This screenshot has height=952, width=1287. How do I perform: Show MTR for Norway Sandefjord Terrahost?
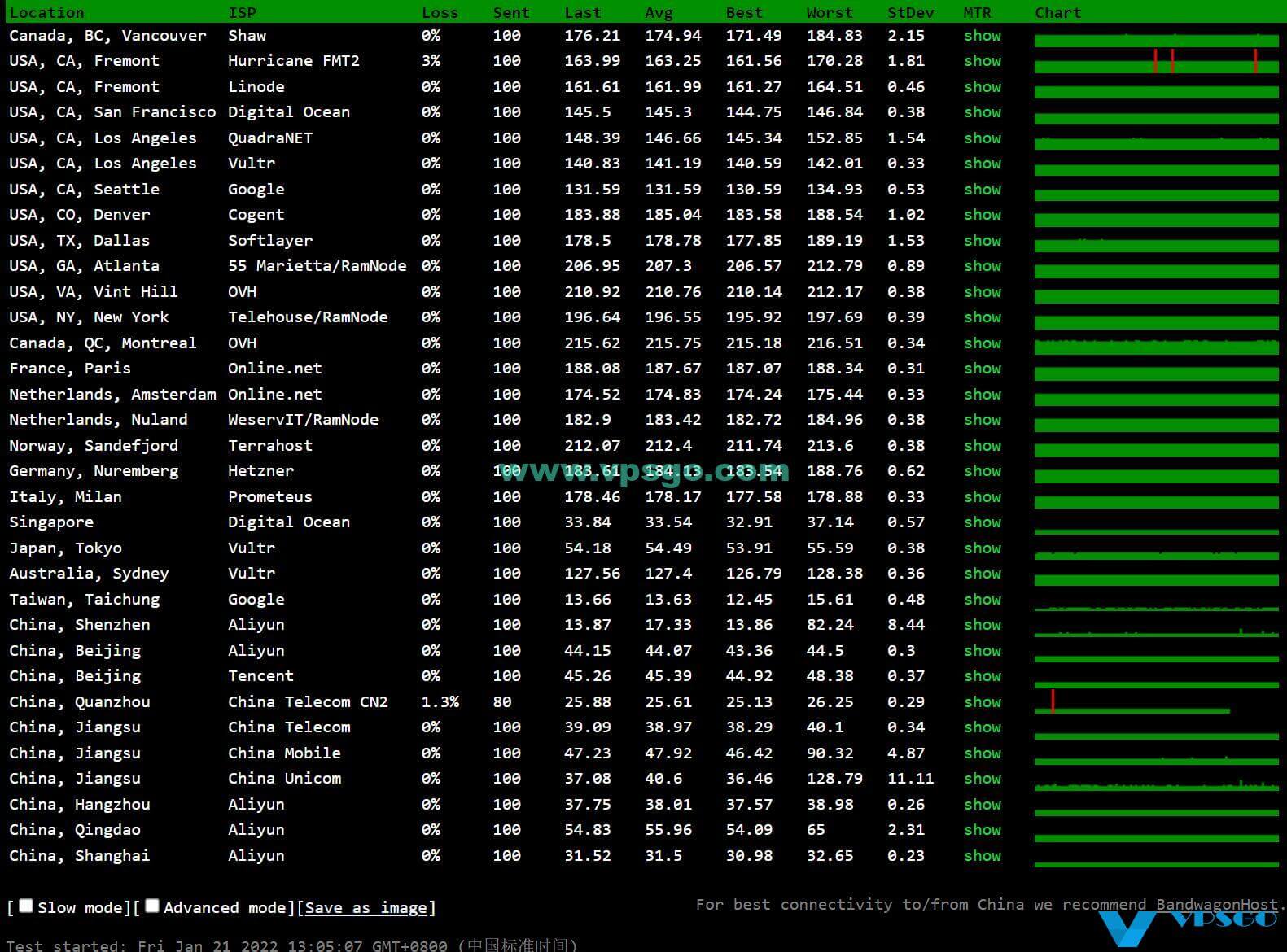pyautogui.click(x=983, y=446)
